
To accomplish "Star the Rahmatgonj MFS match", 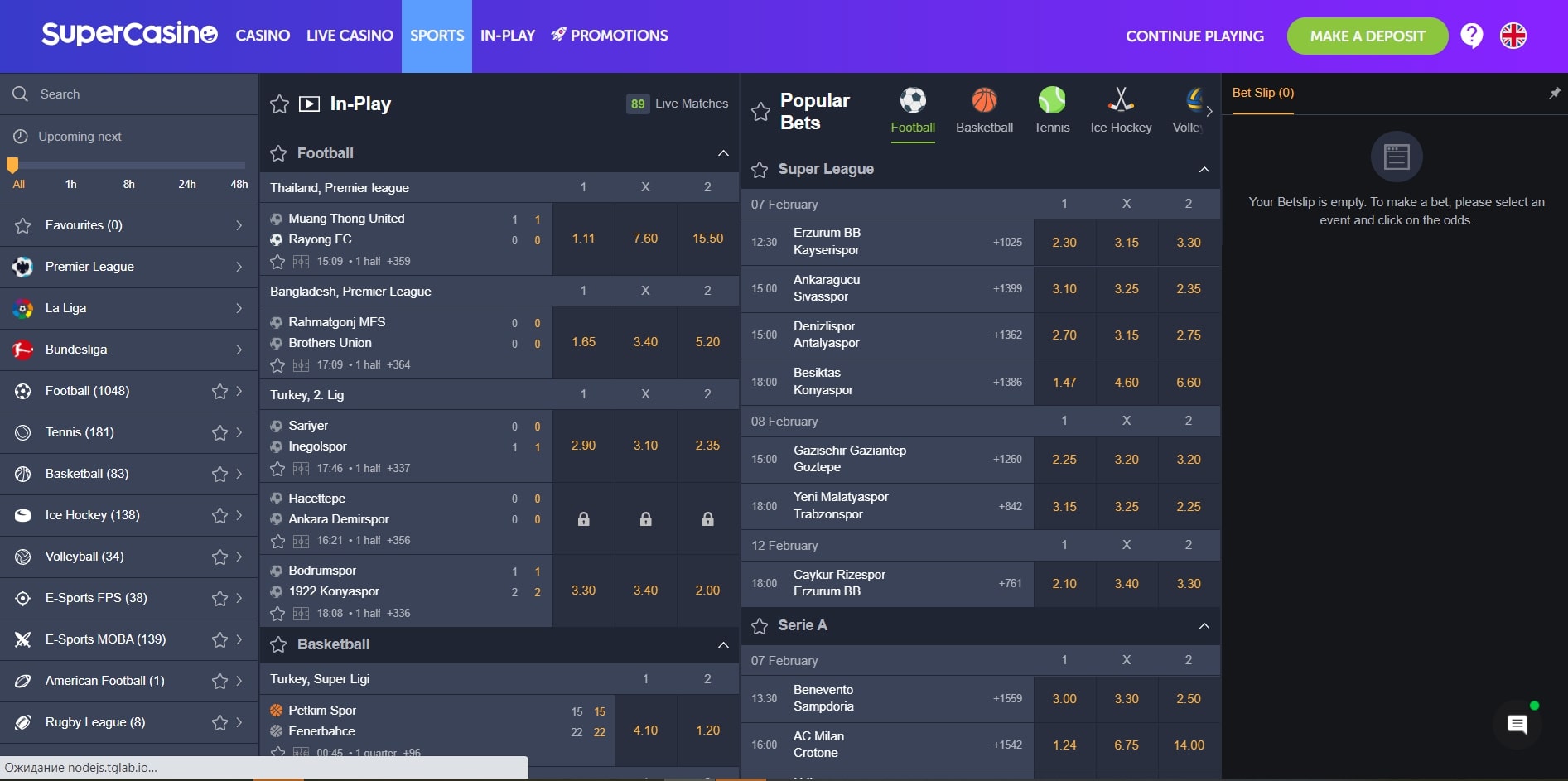I will (277, 365).
